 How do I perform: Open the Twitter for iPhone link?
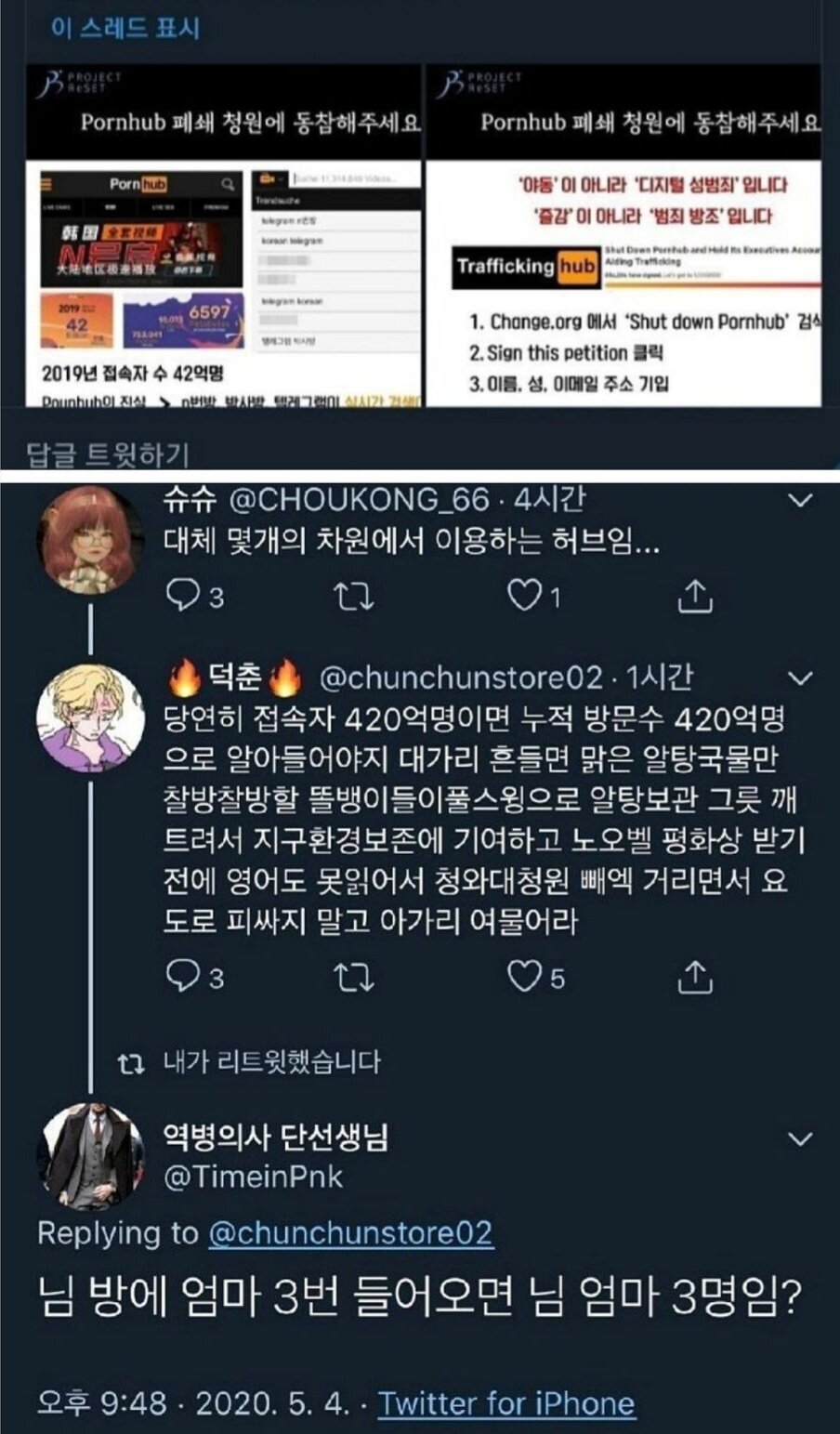tap(506, 1402)
